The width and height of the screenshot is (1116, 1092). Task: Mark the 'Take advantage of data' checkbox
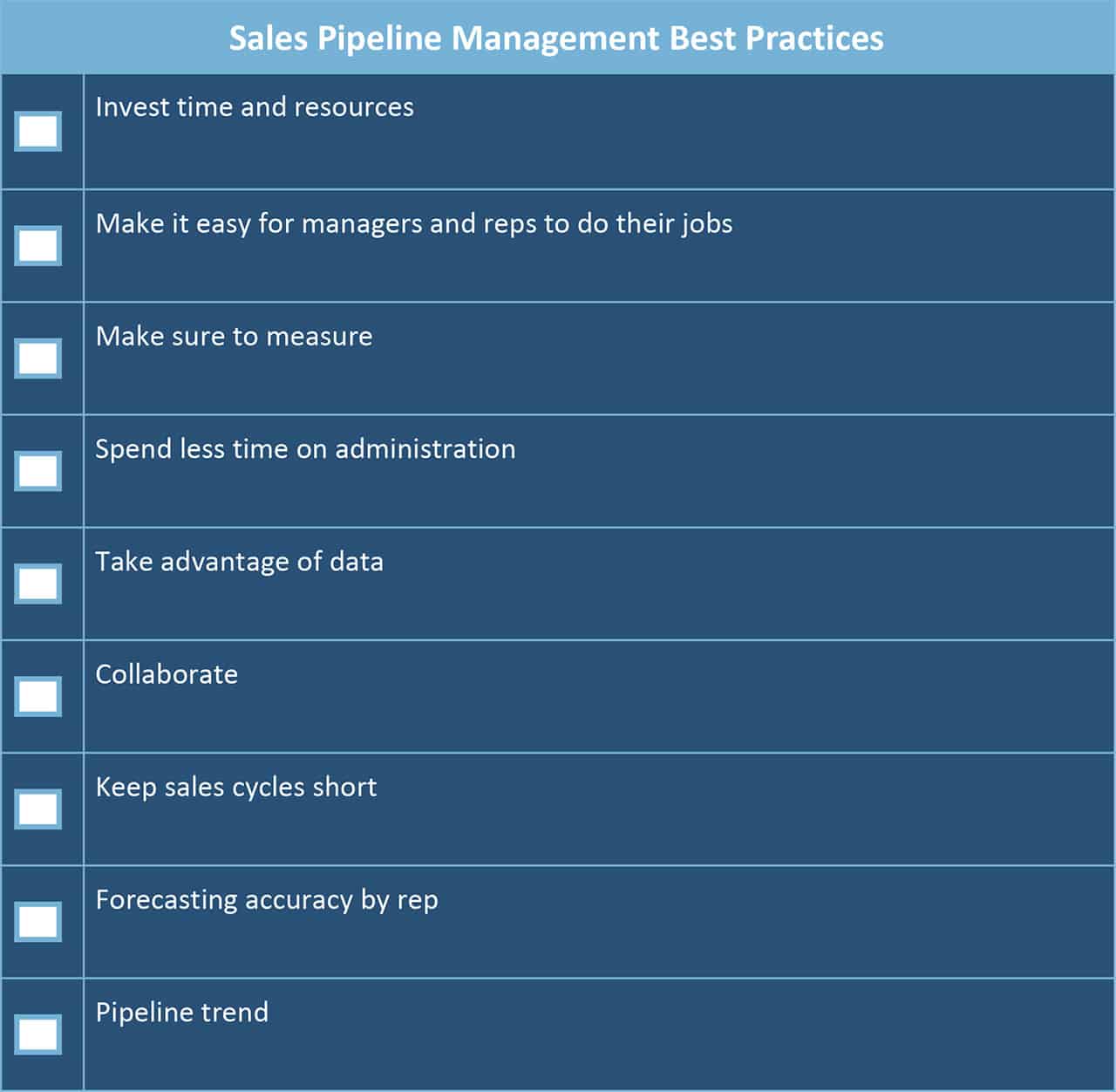38,584
